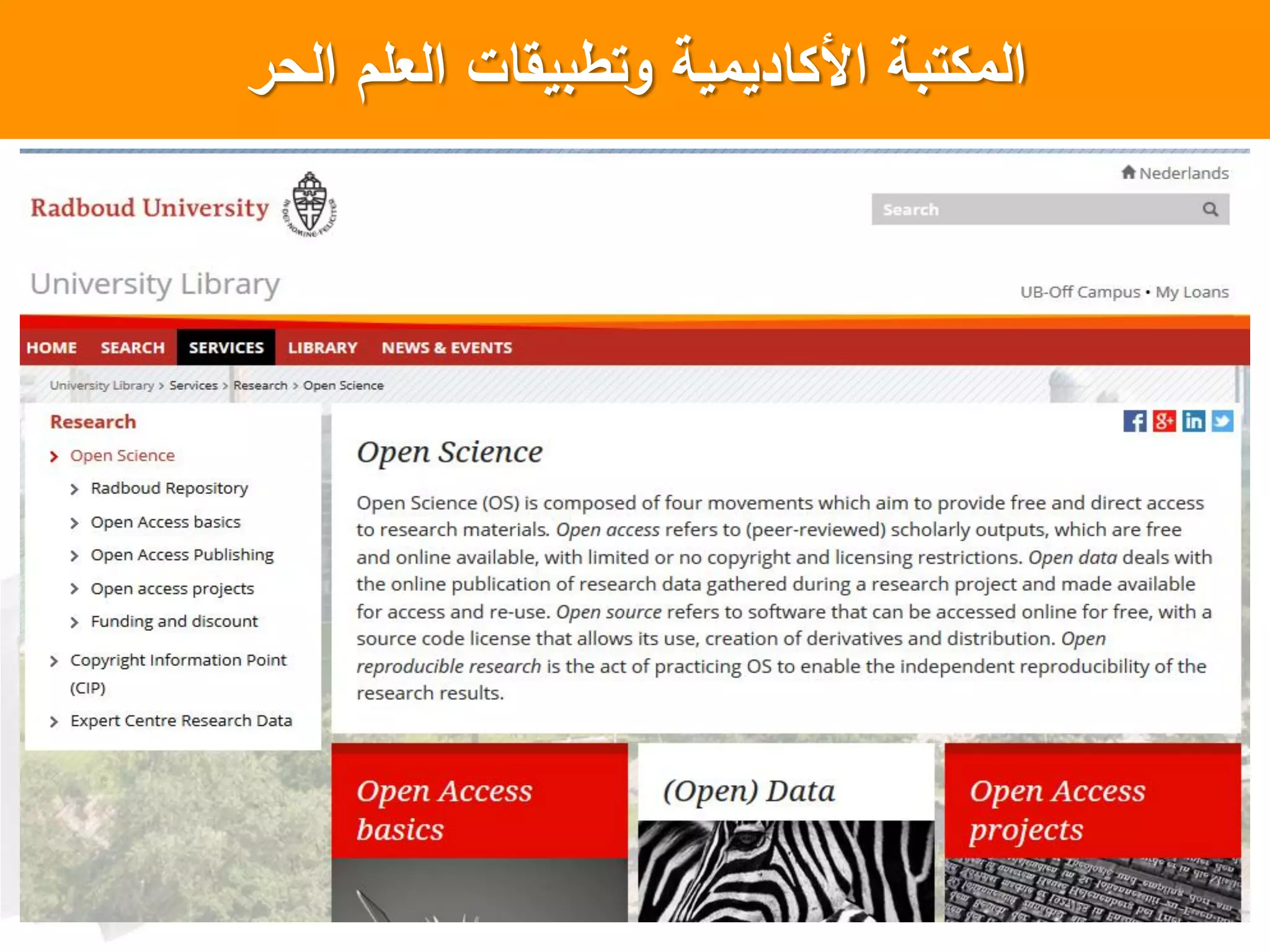
Task: Expand Expert Centre Research Data item
Action: [x=54, y=721]
